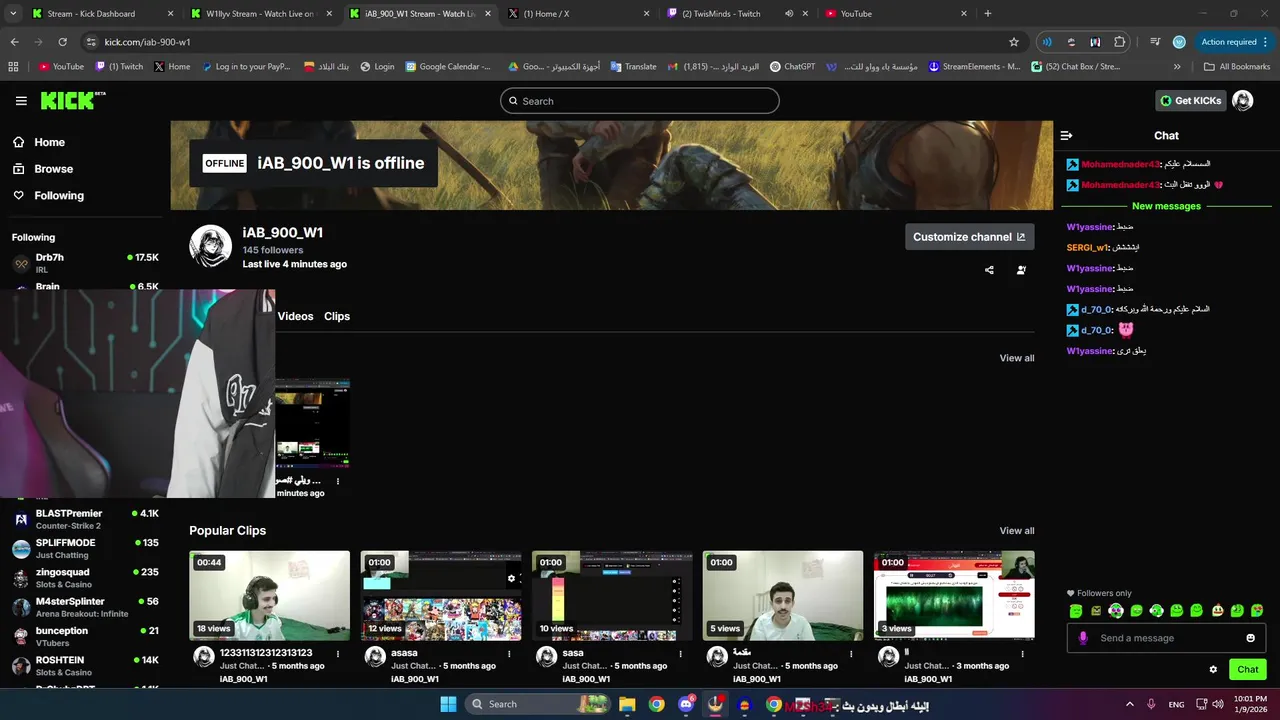Bookmark this page with star icon

pos(1014,42)
